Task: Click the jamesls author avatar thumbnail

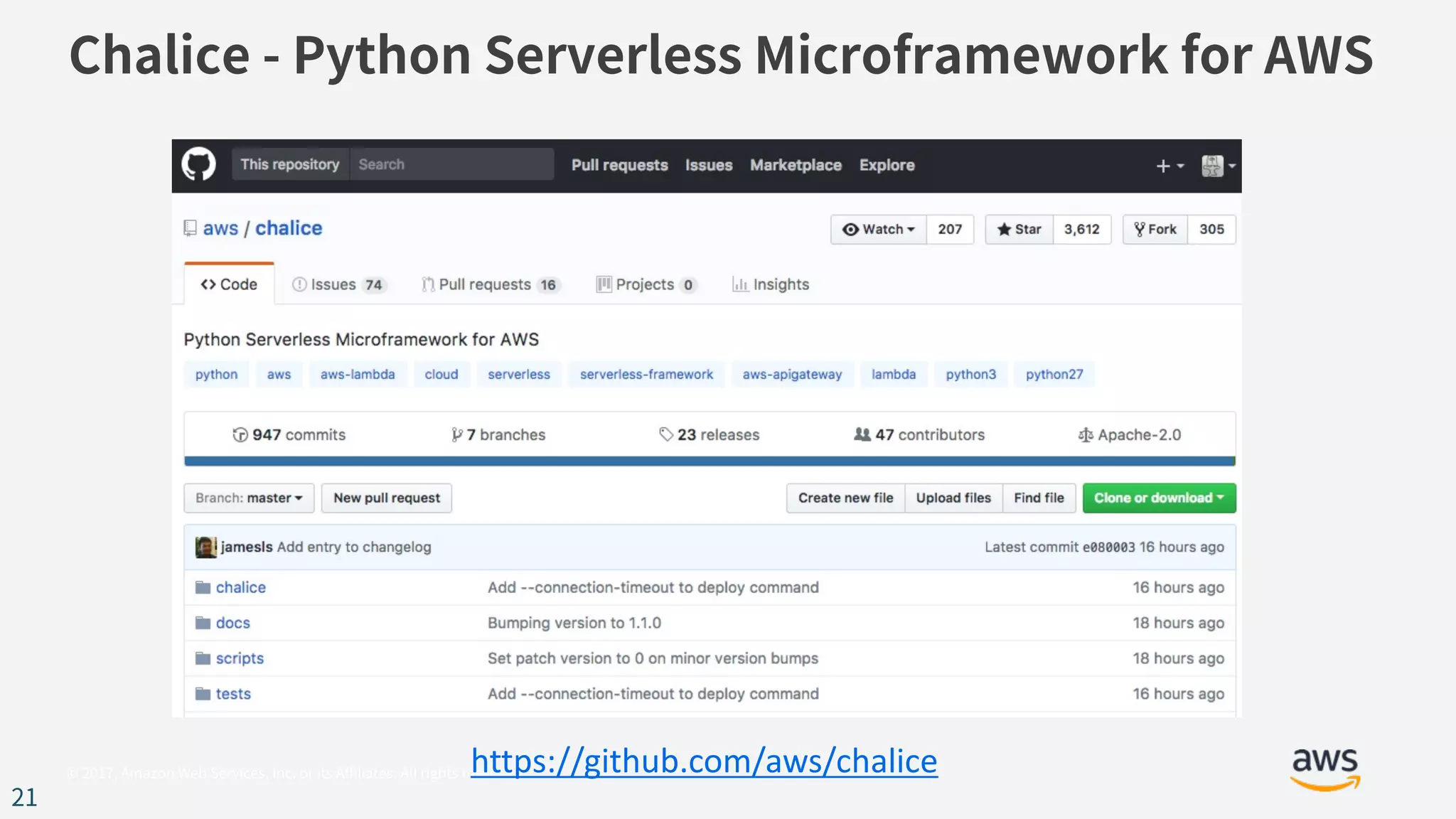Action: tap(206, 547)
